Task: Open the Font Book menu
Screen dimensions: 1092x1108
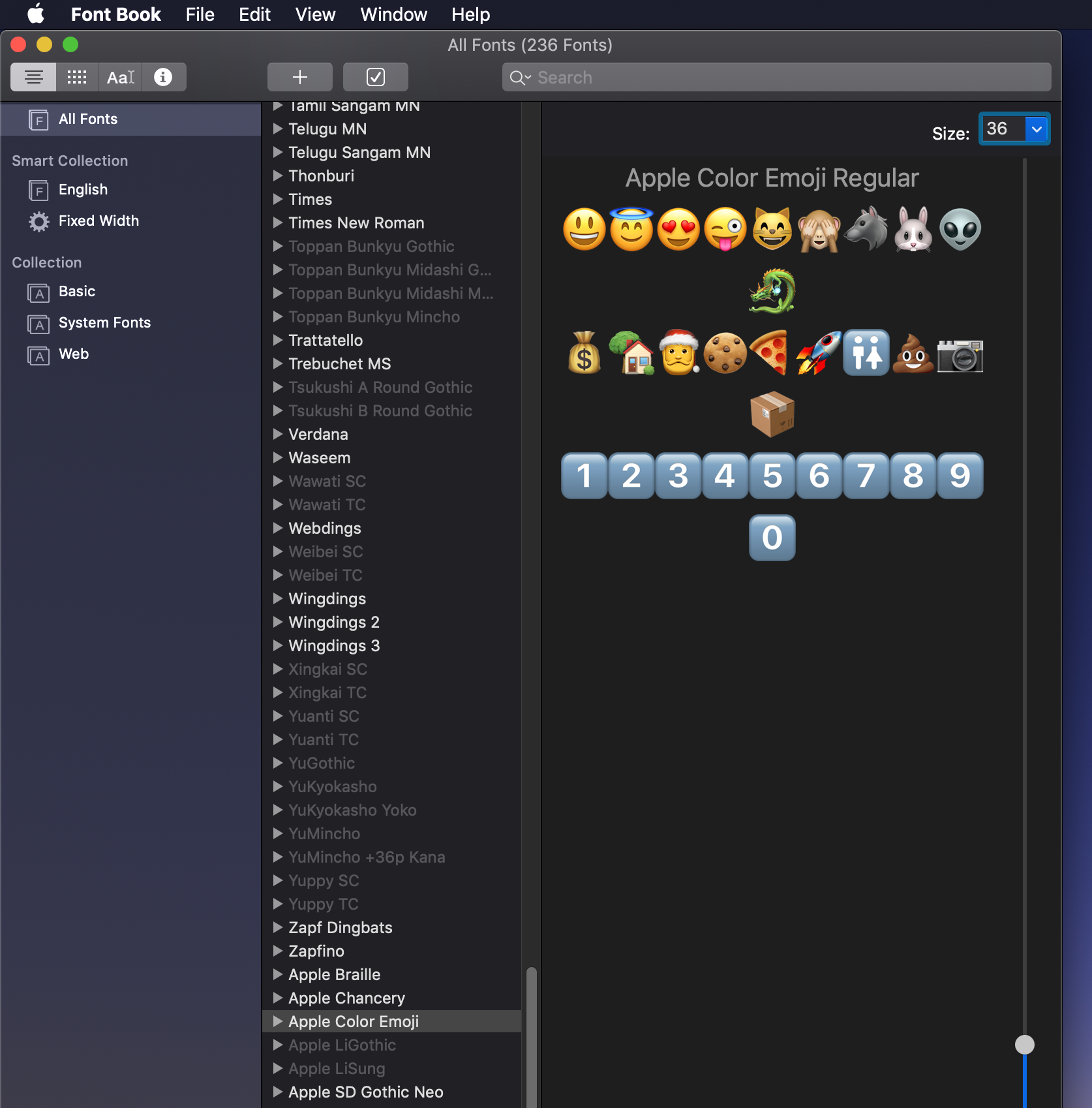Action: pyautogui.click(x=115, y=14)
